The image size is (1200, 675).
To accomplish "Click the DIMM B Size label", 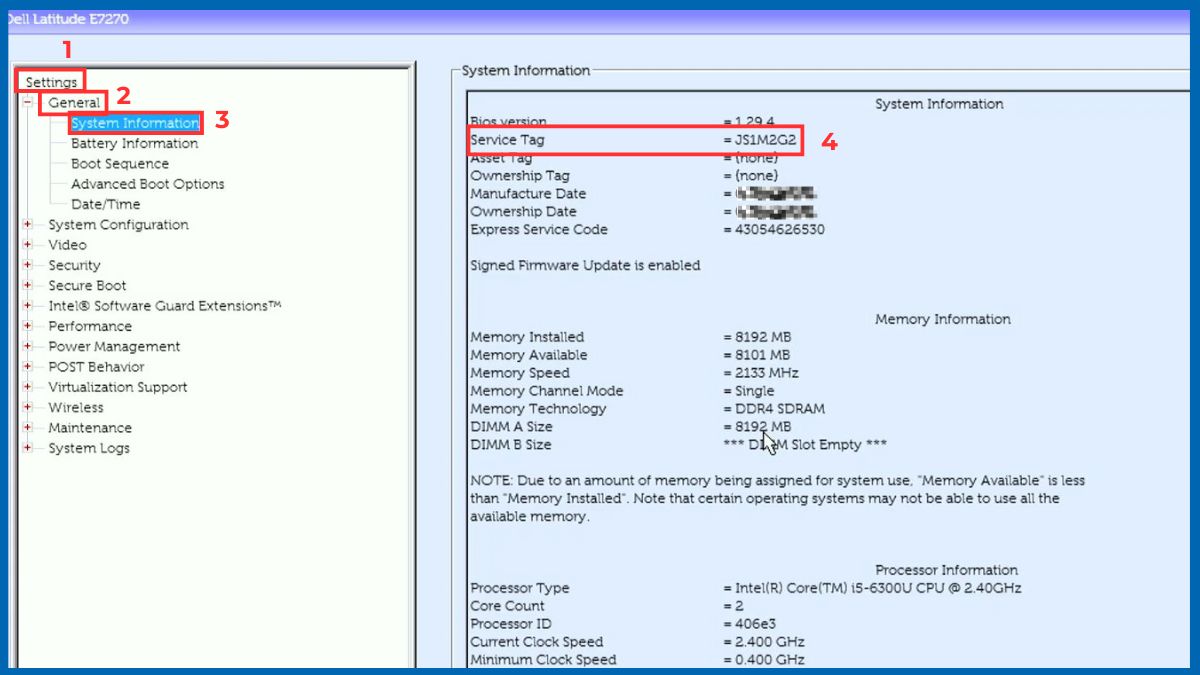I will point(510,445).
